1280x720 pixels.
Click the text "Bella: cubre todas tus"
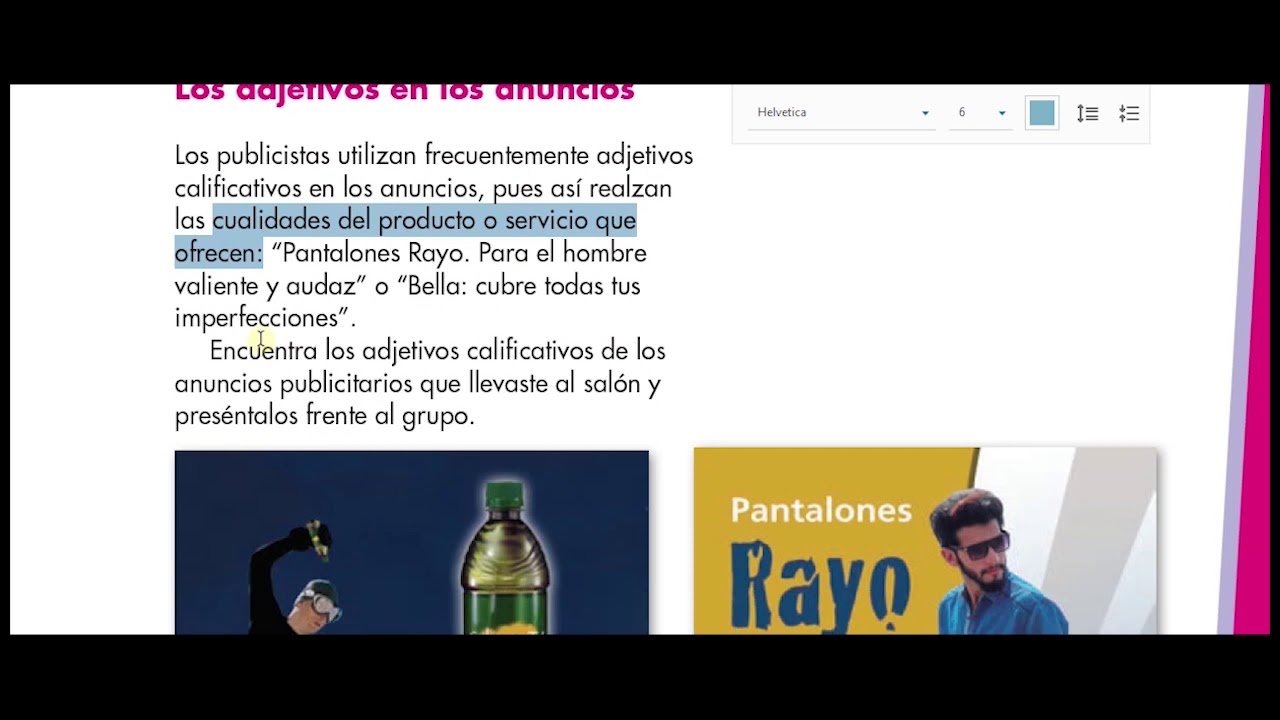pyautogui.click(x=525, y=286)
